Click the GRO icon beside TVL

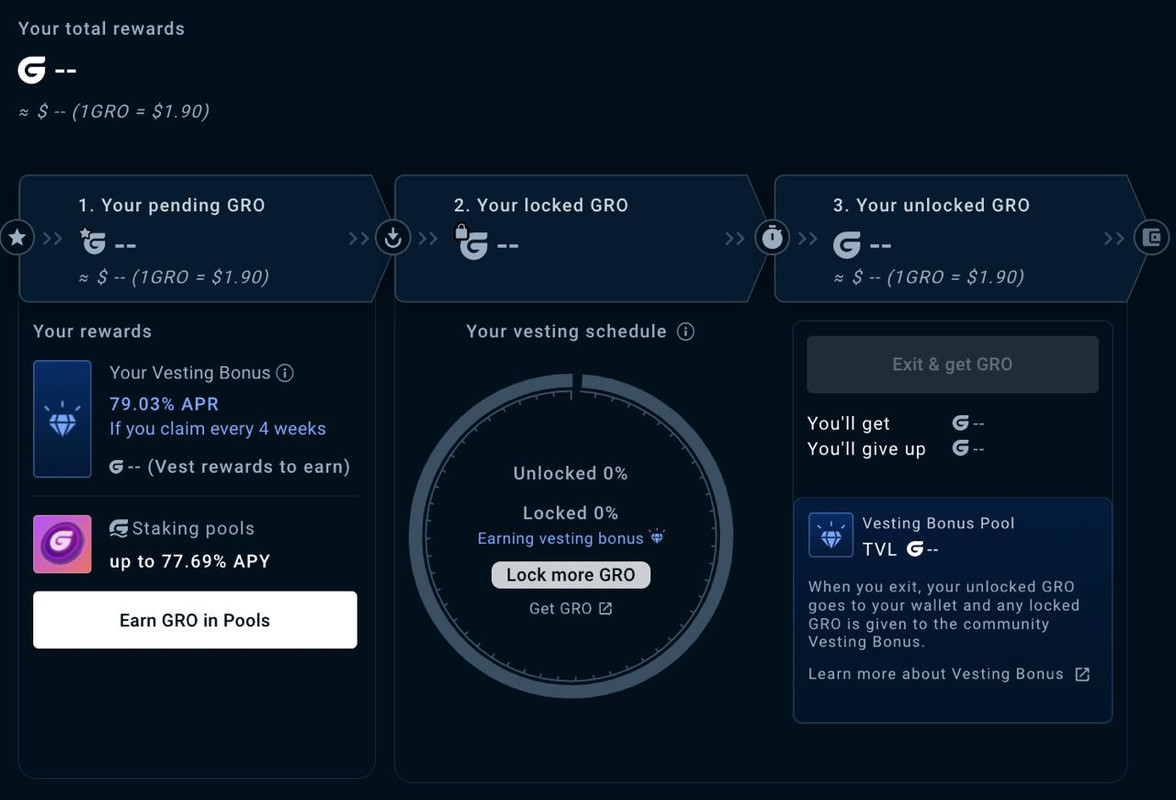click(x=914, y=549)
